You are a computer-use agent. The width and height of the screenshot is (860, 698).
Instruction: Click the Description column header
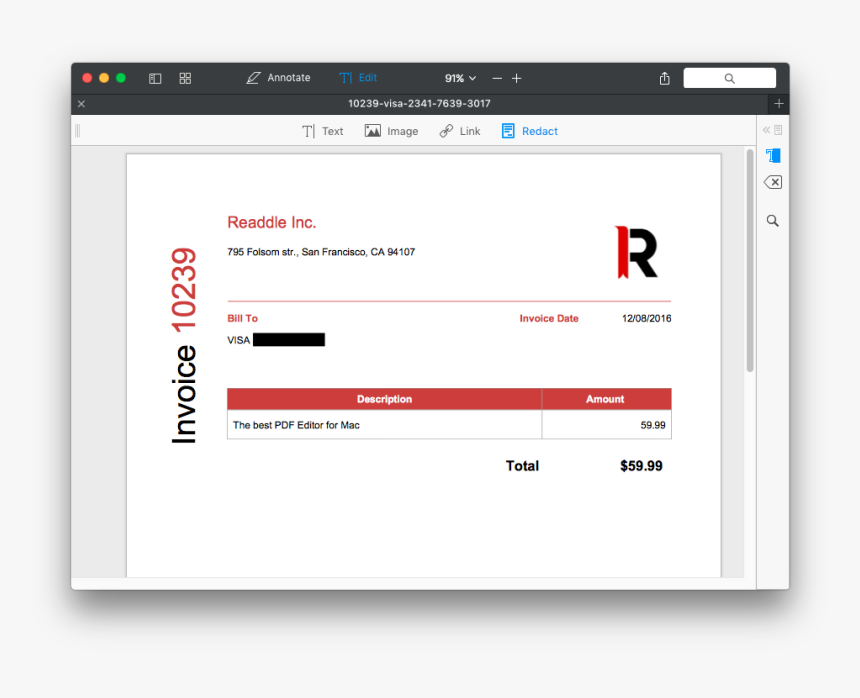(x=384, y=399)
